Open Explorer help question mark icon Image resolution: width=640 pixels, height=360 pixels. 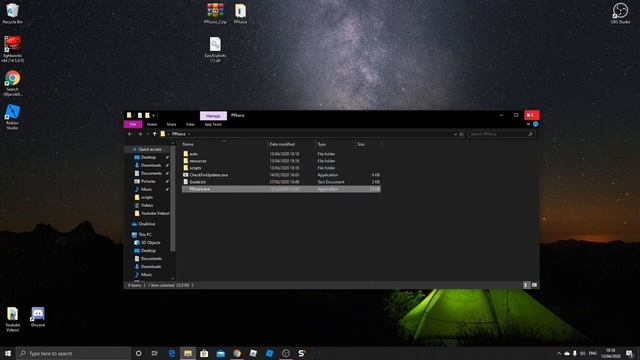[536, 124]
